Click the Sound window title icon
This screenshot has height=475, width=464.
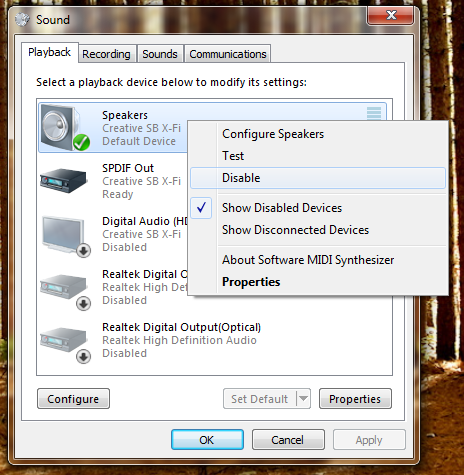[x=23, y=20]
